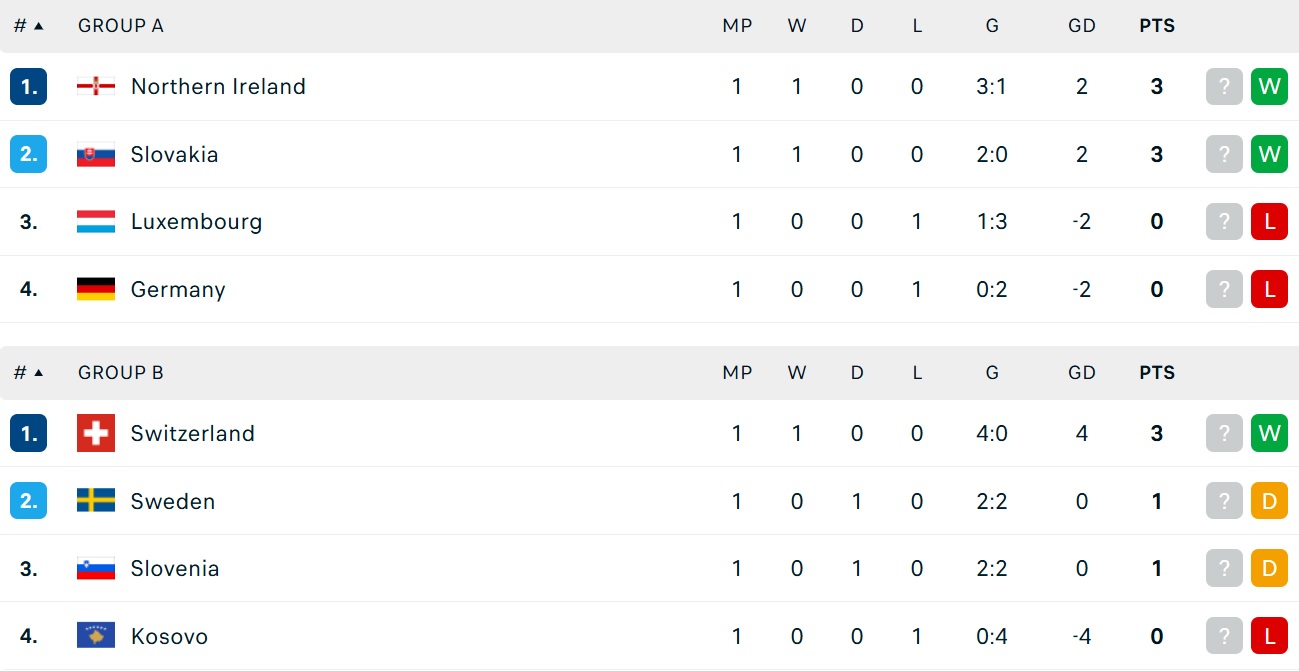The image size is (1299, 671).
Task: Sort Group A by PTS column
Action: point(1157,26)
